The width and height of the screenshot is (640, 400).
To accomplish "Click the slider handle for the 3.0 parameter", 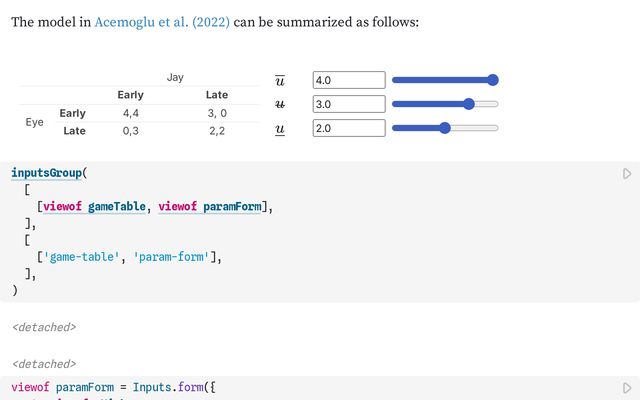I will pyautogui.click(x=469, y=104).
